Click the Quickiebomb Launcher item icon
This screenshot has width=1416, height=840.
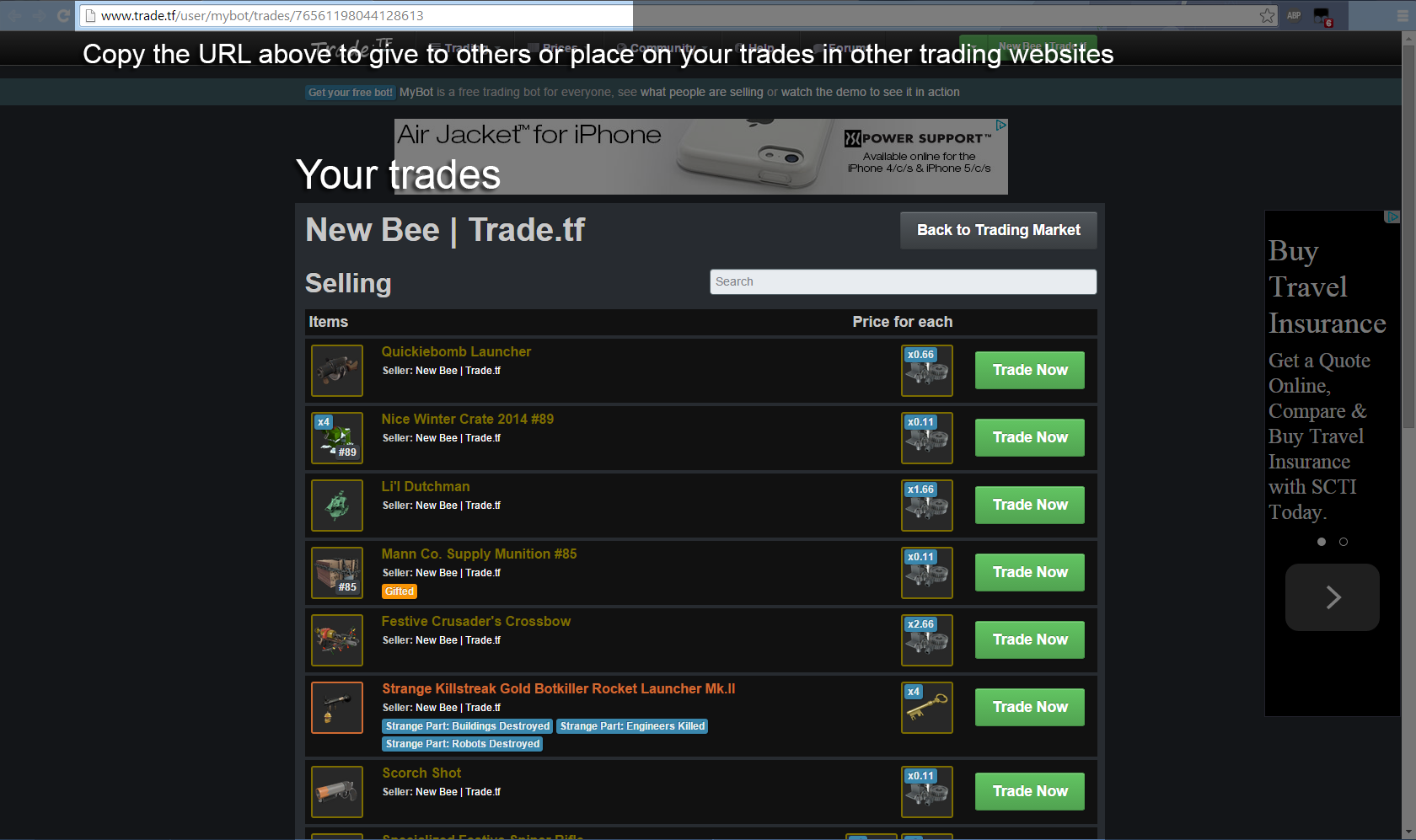pyautogui.click(x=337, y=371)
